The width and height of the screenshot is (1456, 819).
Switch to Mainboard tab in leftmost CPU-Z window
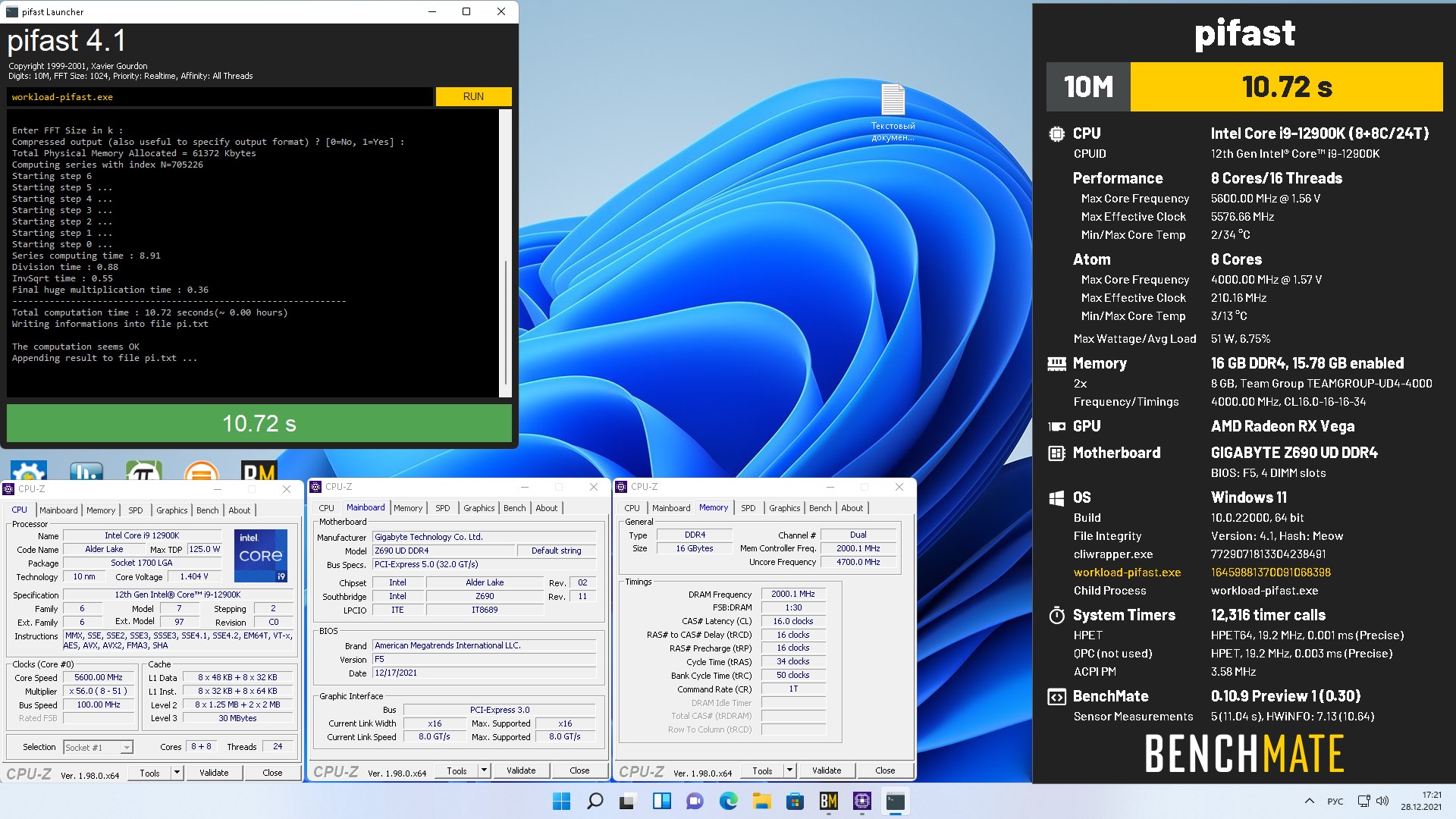[x=58, y=510]
